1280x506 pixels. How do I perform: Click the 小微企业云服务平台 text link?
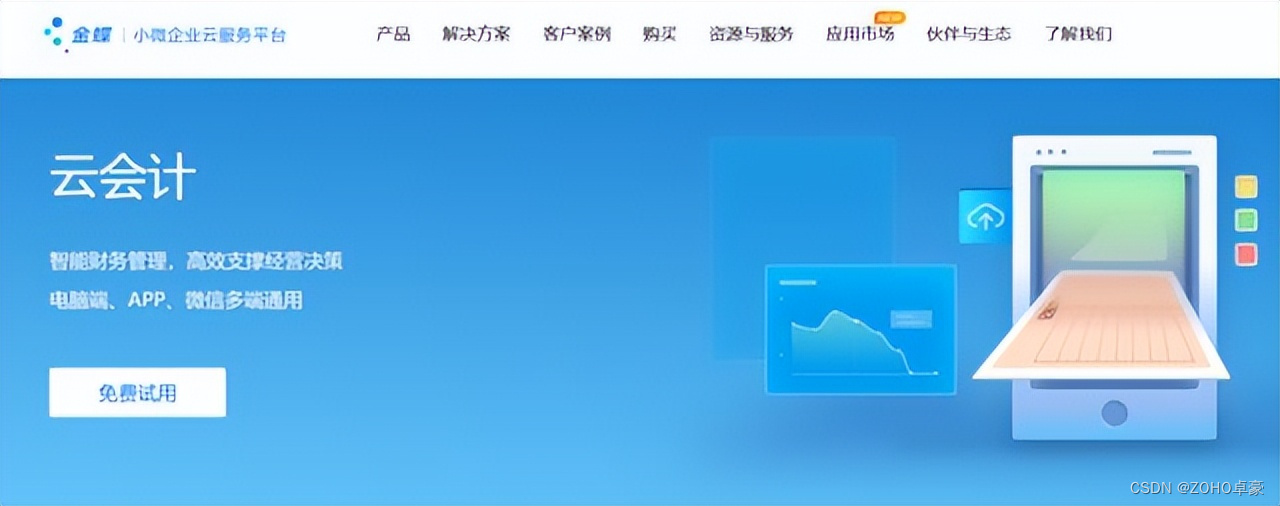[x=210, y=35]
